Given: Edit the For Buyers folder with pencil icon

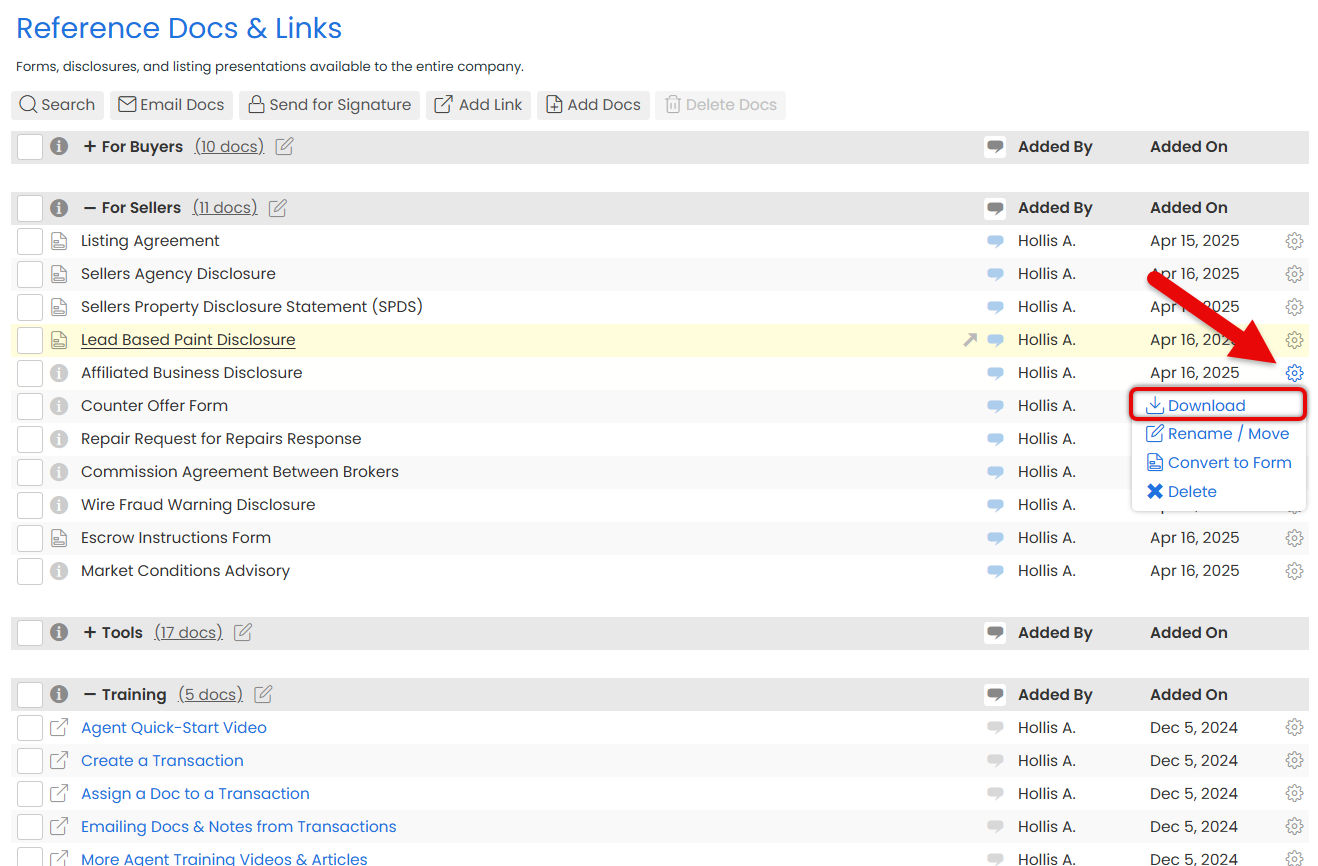Looking at the screenshot, I should pos(284,147).
